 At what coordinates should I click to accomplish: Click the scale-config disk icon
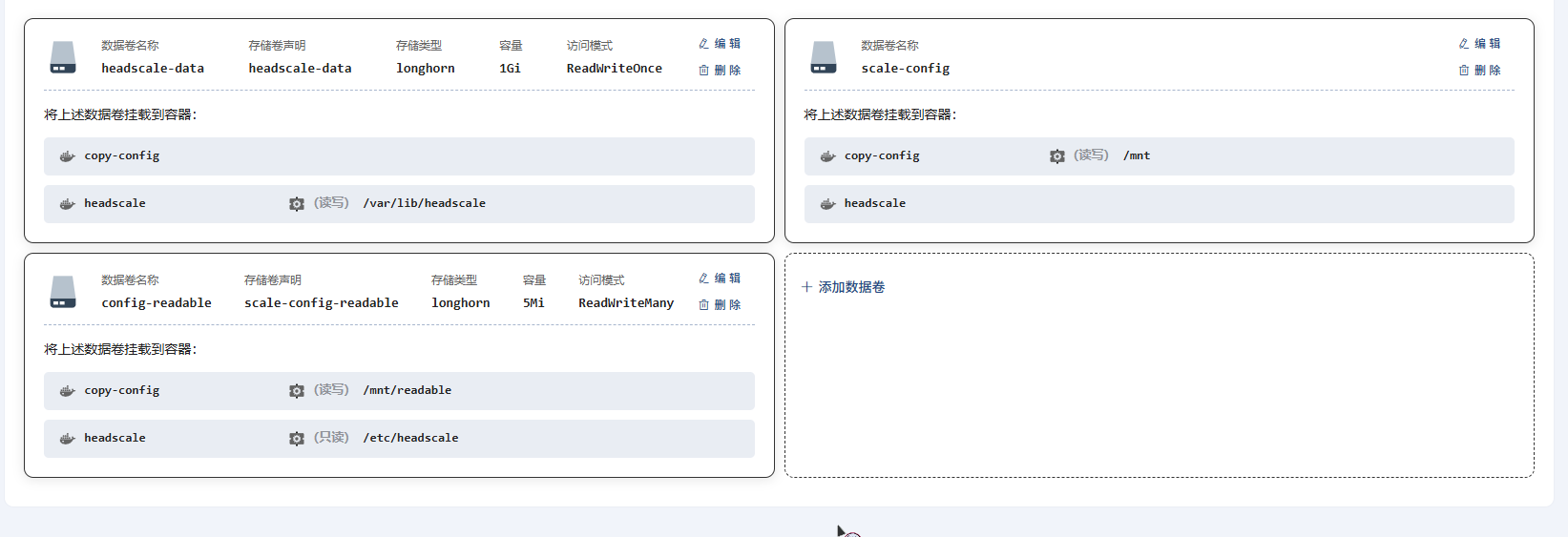(x=824, y=57)
